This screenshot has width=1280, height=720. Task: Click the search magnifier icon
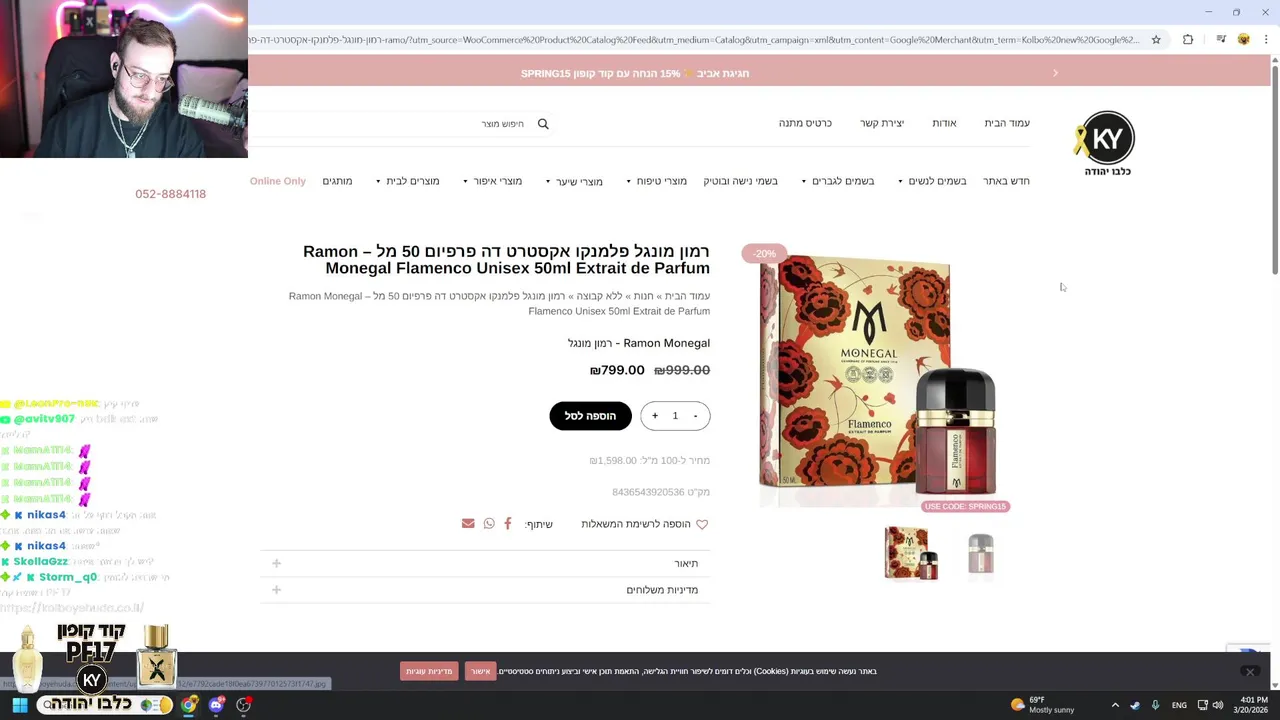pyautogui.click(x=543, y=124)
